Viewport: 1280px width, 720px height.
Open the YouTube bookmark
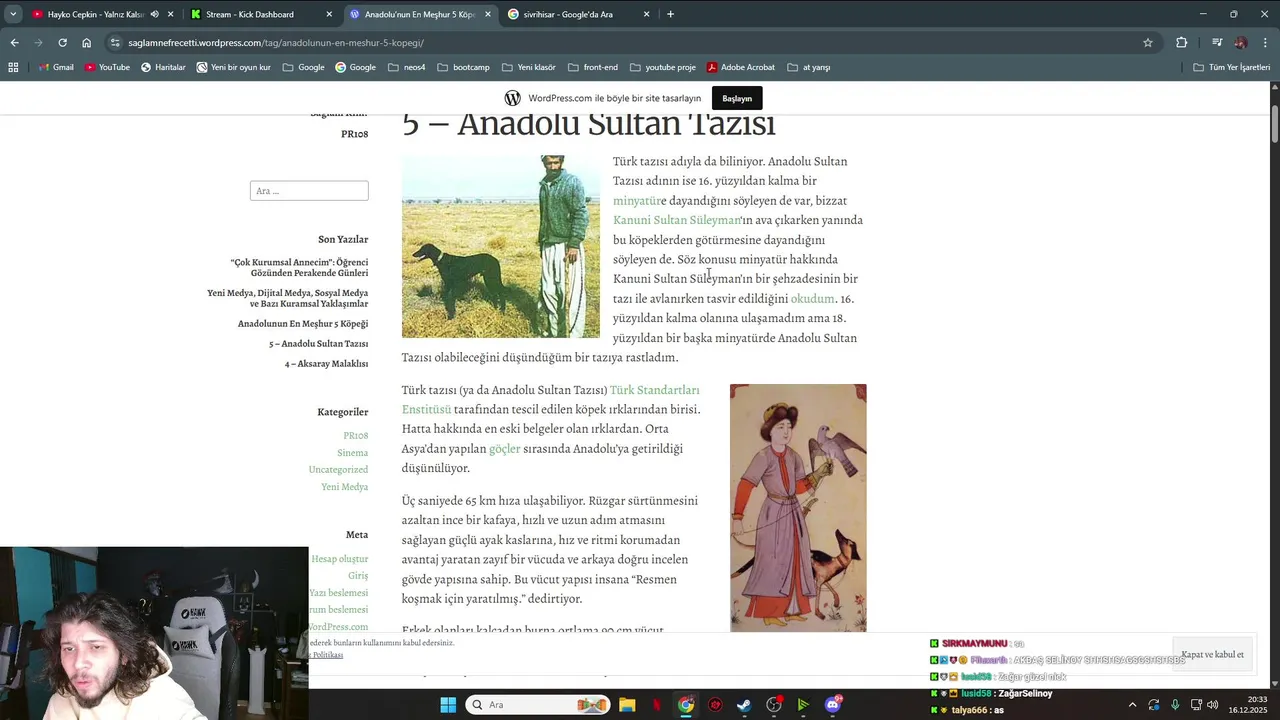click(107, 67)
